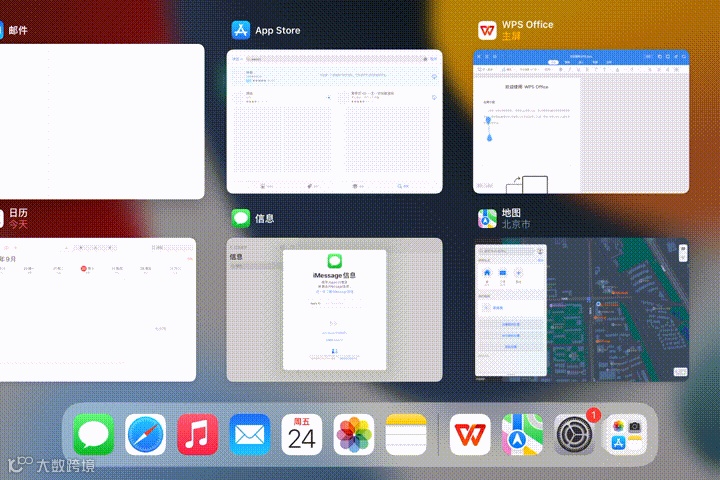Click the search bar in App Store card

point(337,59)
